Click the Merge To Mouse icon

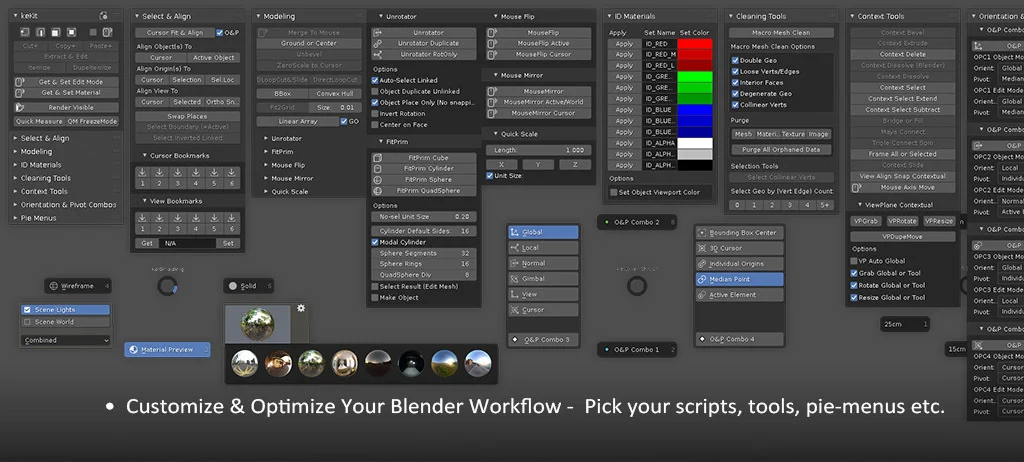tap(263, 33)
